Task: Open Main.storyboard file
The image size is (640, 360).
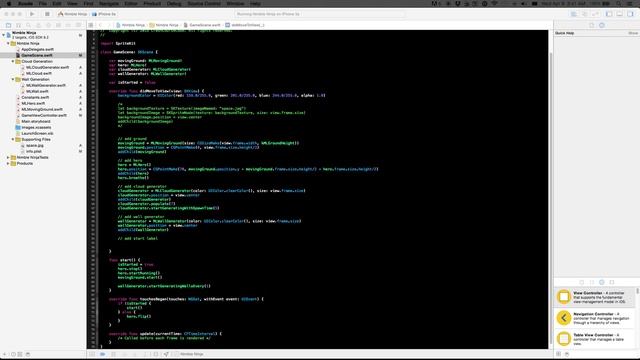Action: [36, 121]
